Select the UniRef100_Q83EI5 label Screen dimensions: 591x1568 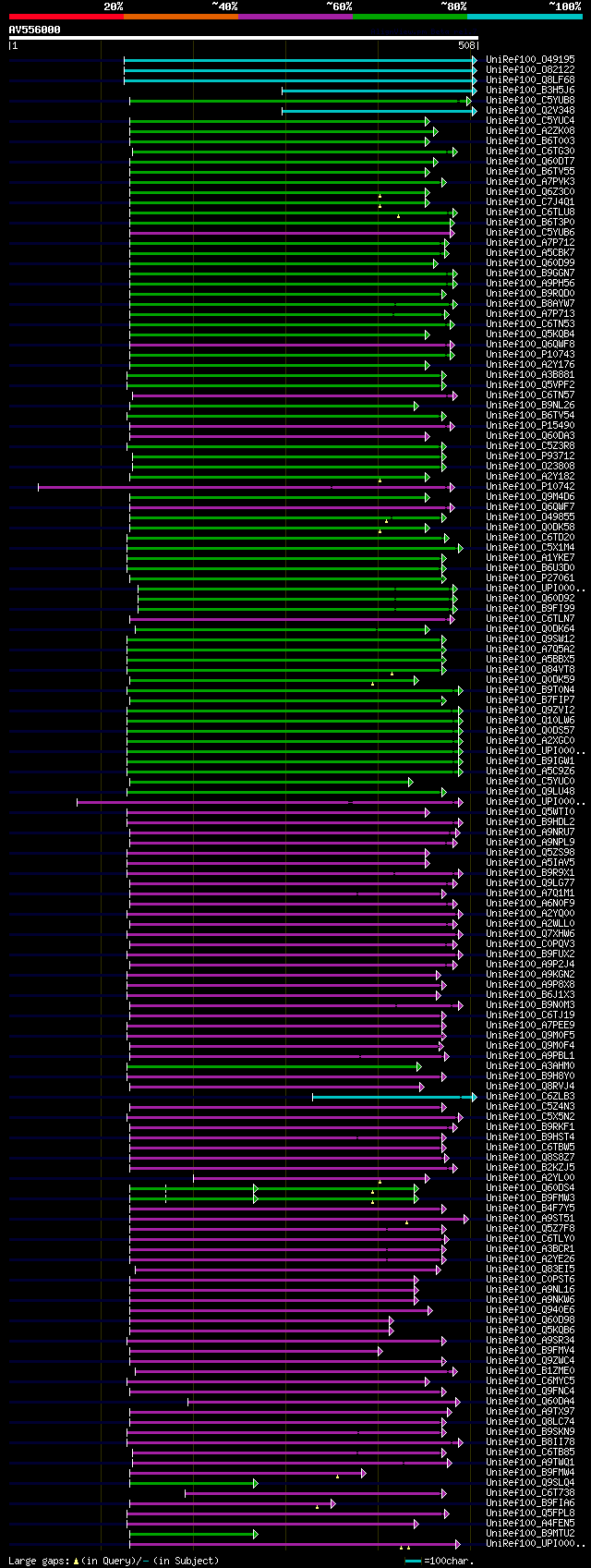coord(530,1270)
